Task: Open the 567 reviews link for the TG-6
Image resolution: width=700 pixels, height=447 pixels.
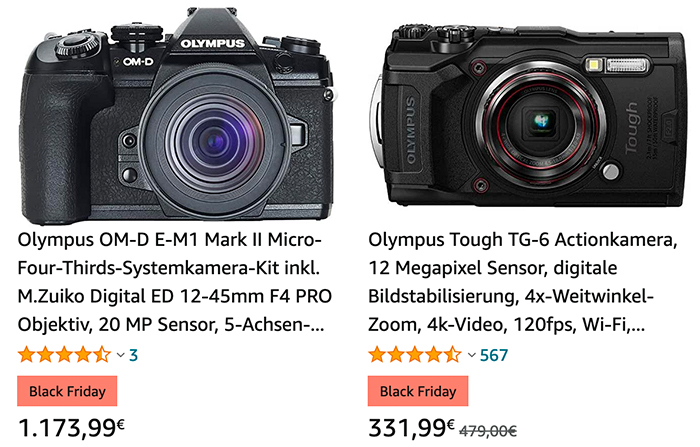Action: pyautogui.click(x=494, y=355)
